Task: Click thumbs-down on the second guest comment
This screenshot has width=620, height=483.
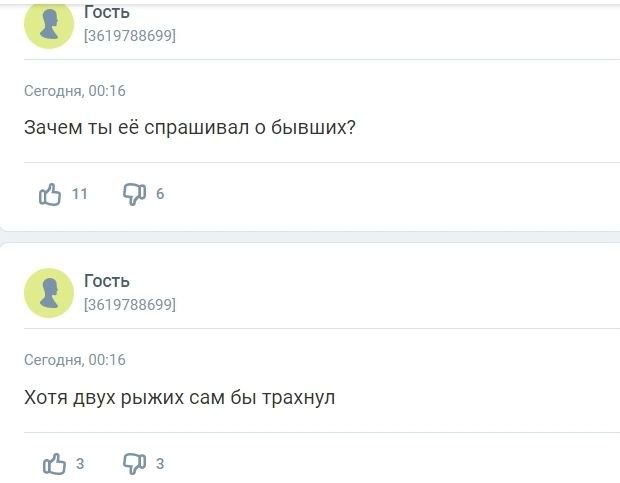Action: (134, 463)
